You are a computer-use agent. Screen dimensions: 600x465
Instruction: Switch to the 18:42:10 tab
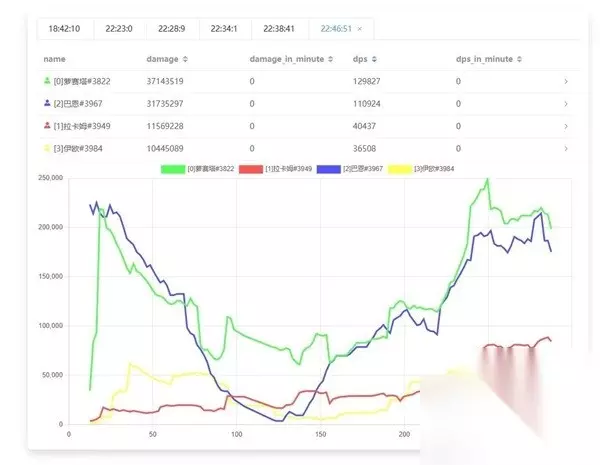(64, 29)
